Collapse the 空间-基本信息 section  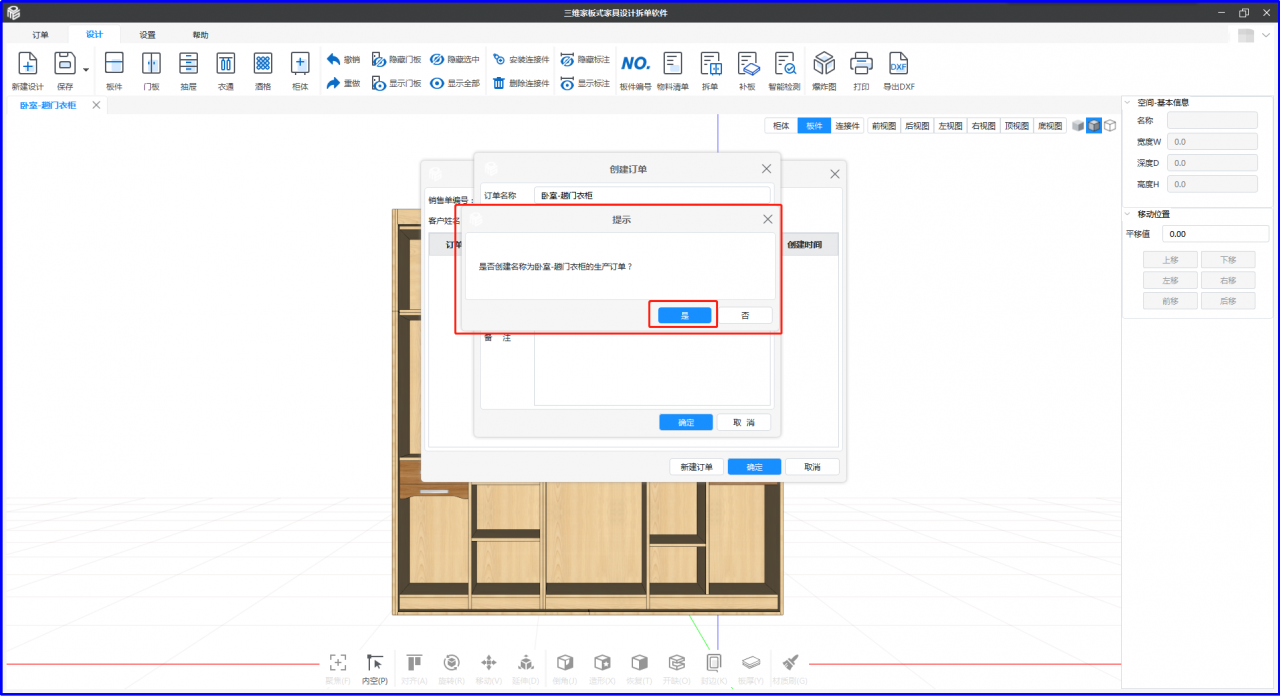point(1129,102)
